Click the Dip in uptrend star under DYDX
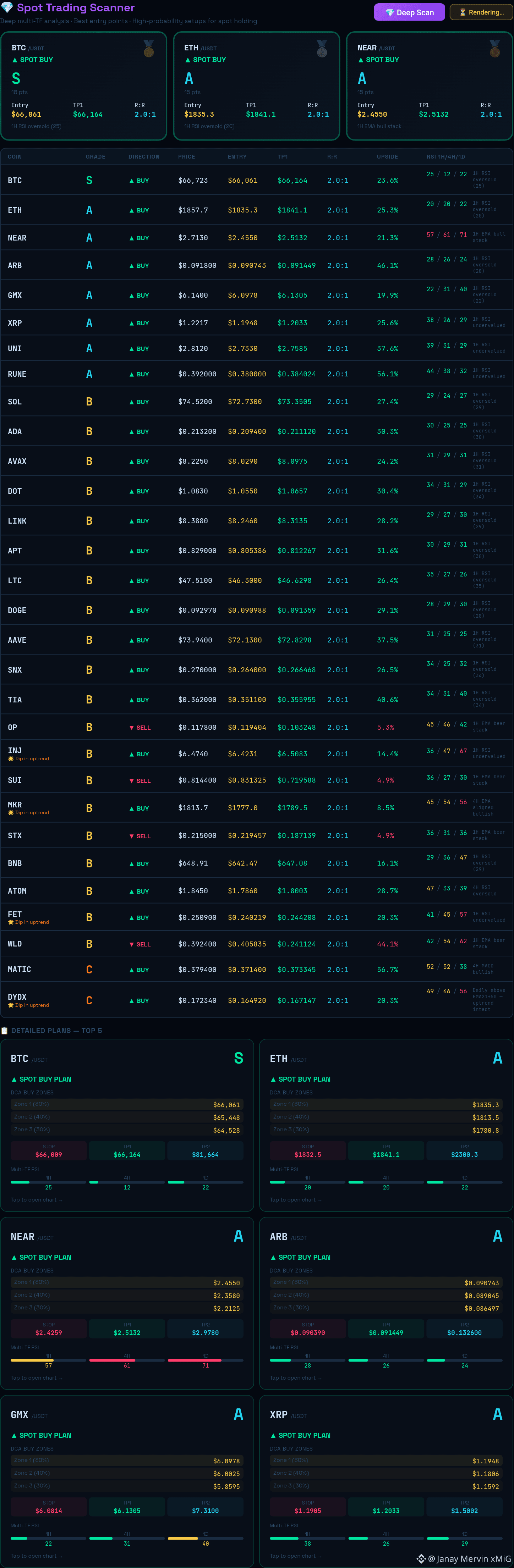Screen dimensions: 514x1568 tap(11, 1005)
